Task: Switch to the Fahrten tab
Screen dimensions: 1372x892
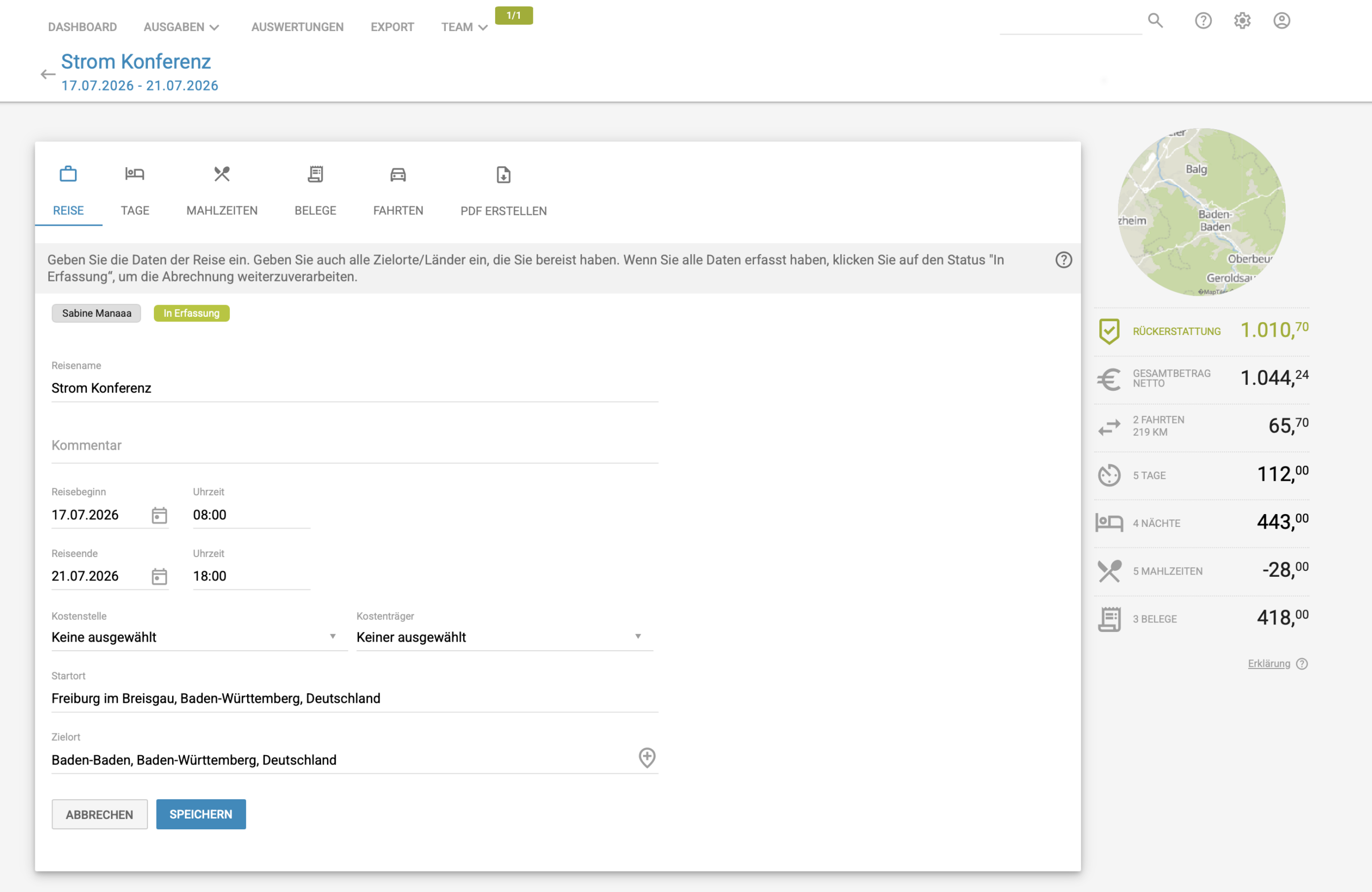Action: click(x=398, y=190)
